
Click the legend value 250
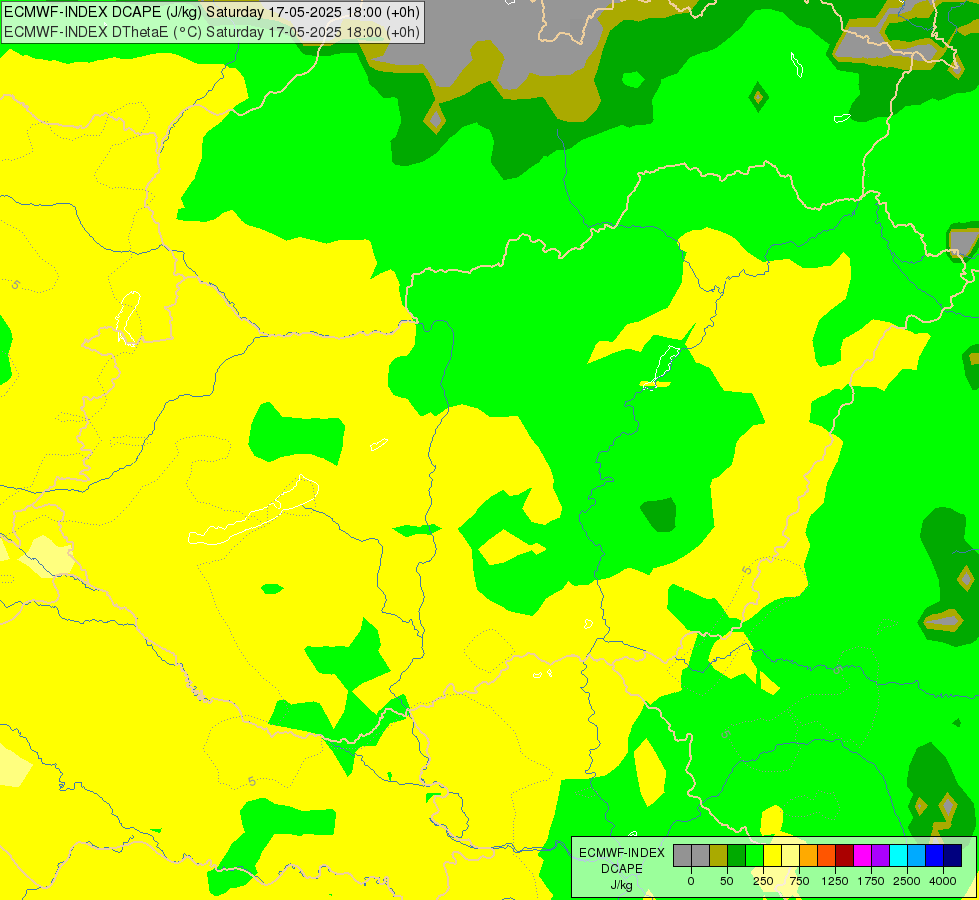763,881
